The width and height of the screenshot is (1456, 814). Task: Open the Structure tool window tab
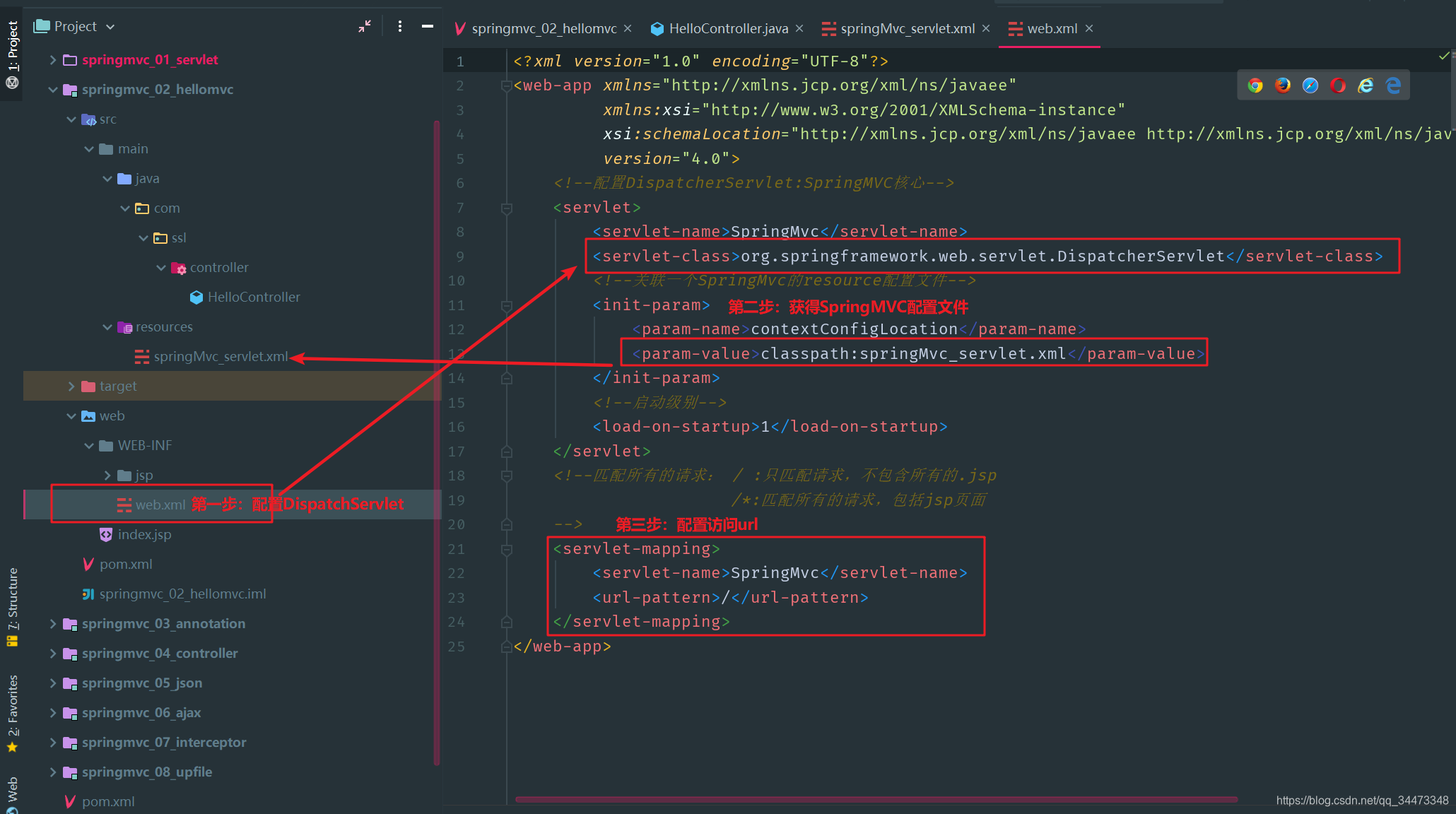pos(12,606)
